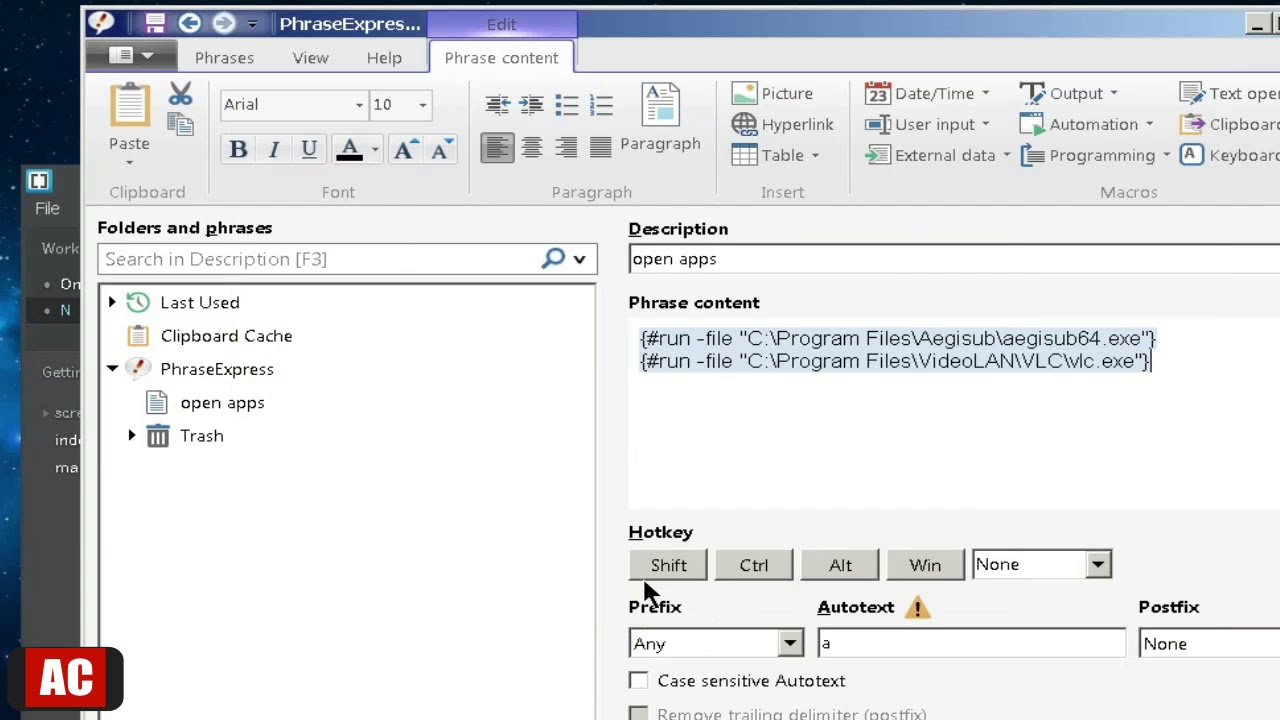Click inside the Phrase content editor
The height and width of the screenshot is (720, 1280).
[954, 415]
